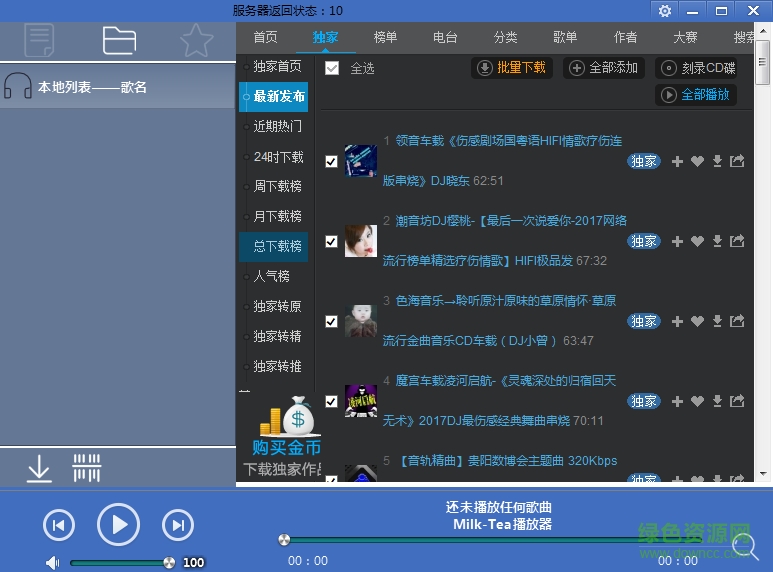This screenshot has width=773, height=572.
Task: Download song 4 with download icon
Action: pos(717,401)
